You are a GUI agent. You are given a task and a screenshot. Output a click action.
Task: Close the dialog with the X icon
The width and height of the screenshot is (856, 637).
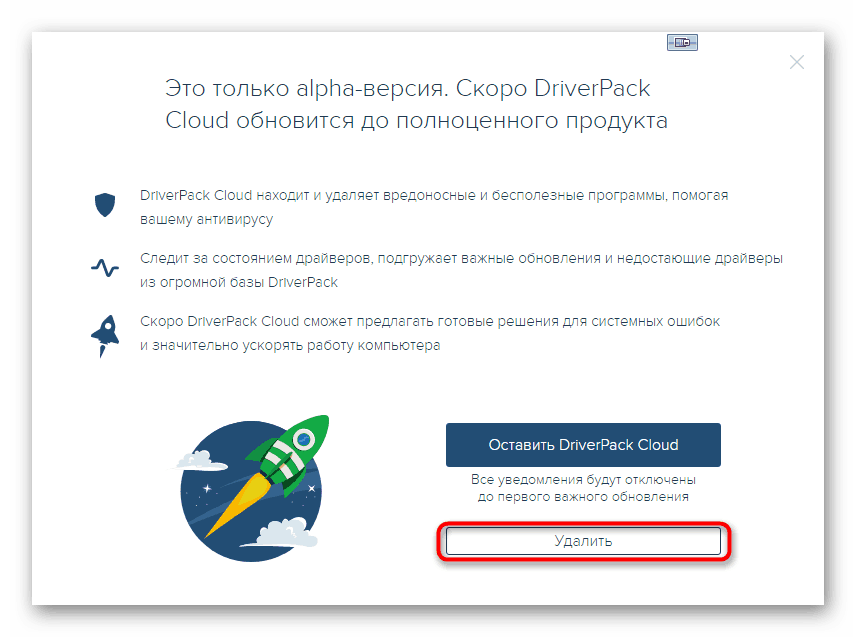796,62
